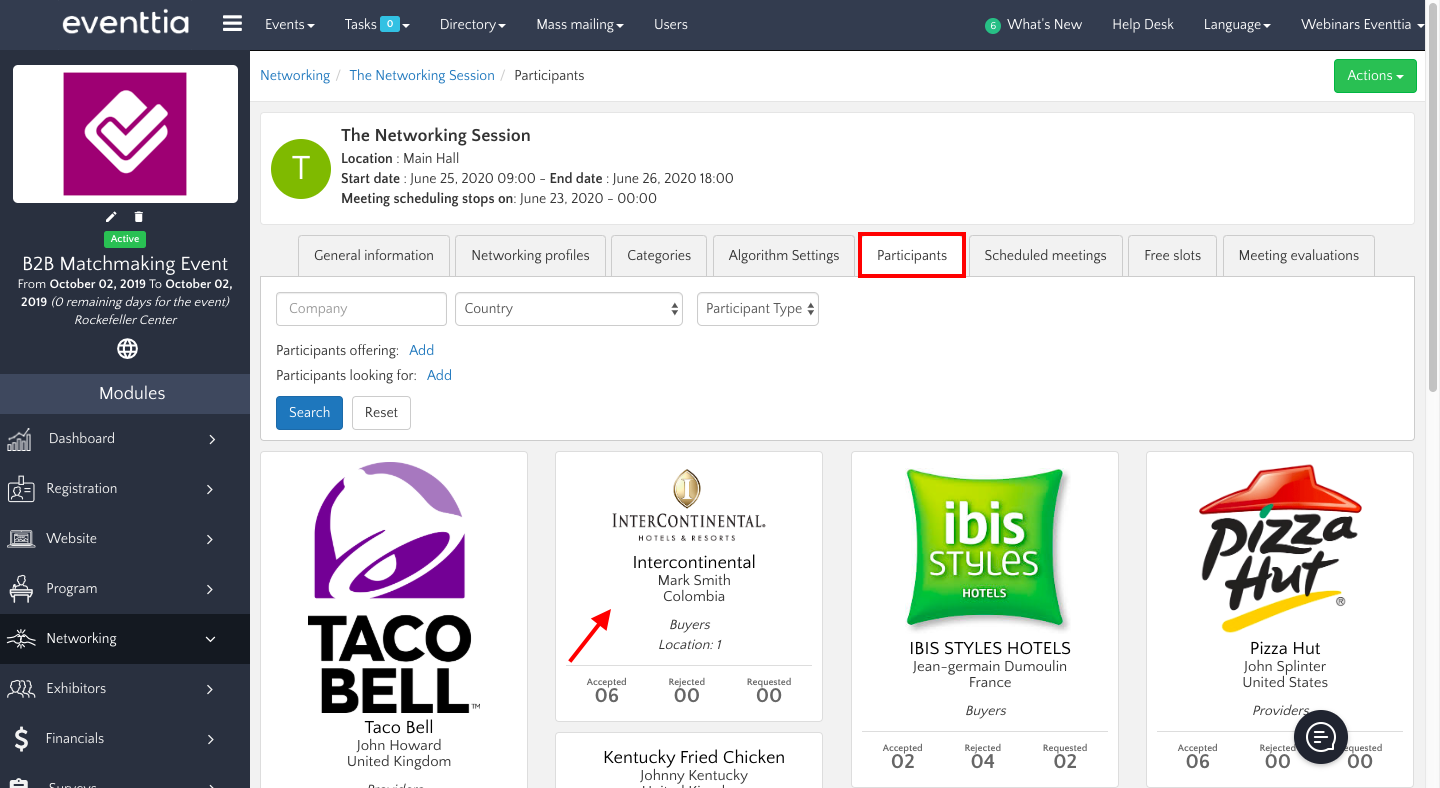
Task: Click the Financials dollar icon
Action: (21, 739)
